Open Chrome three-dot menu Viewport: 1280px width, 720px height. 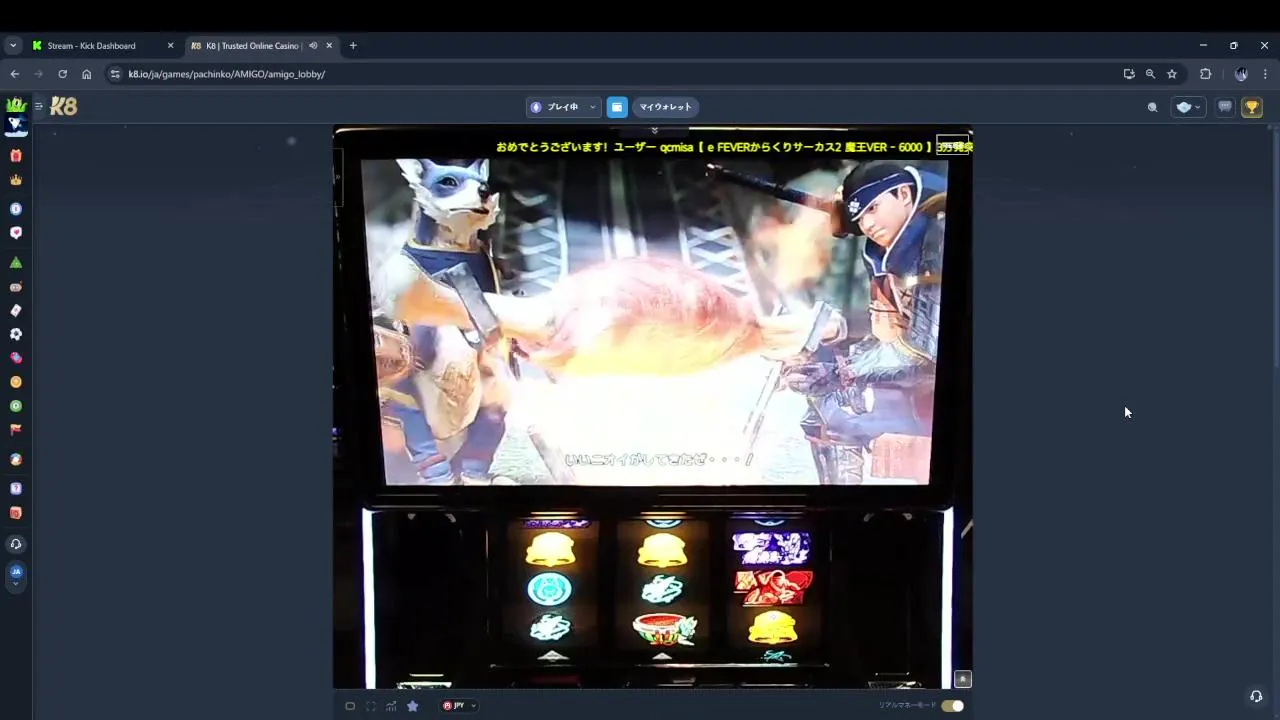point(1265,74)
